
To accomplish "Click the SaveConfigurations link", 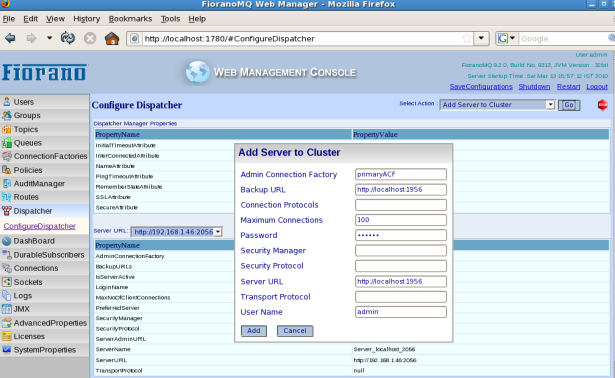I will click(x=481, y=86).
